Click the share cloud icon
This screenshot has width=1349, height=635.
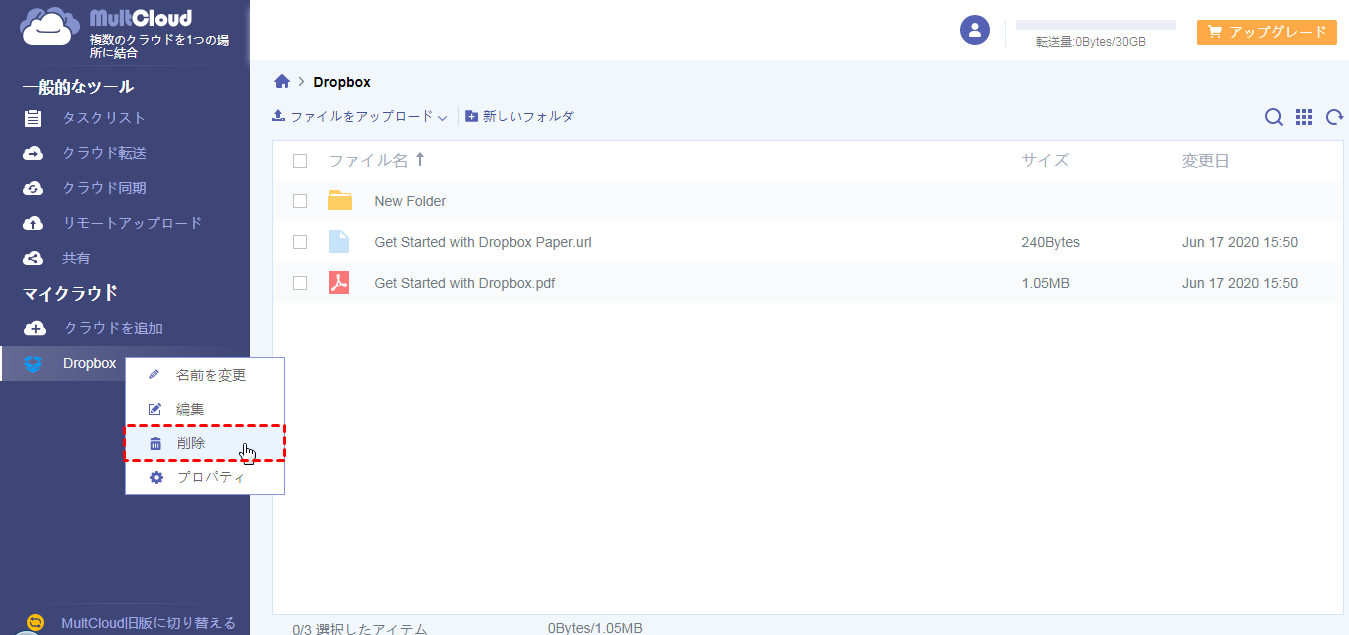[33, 258]
